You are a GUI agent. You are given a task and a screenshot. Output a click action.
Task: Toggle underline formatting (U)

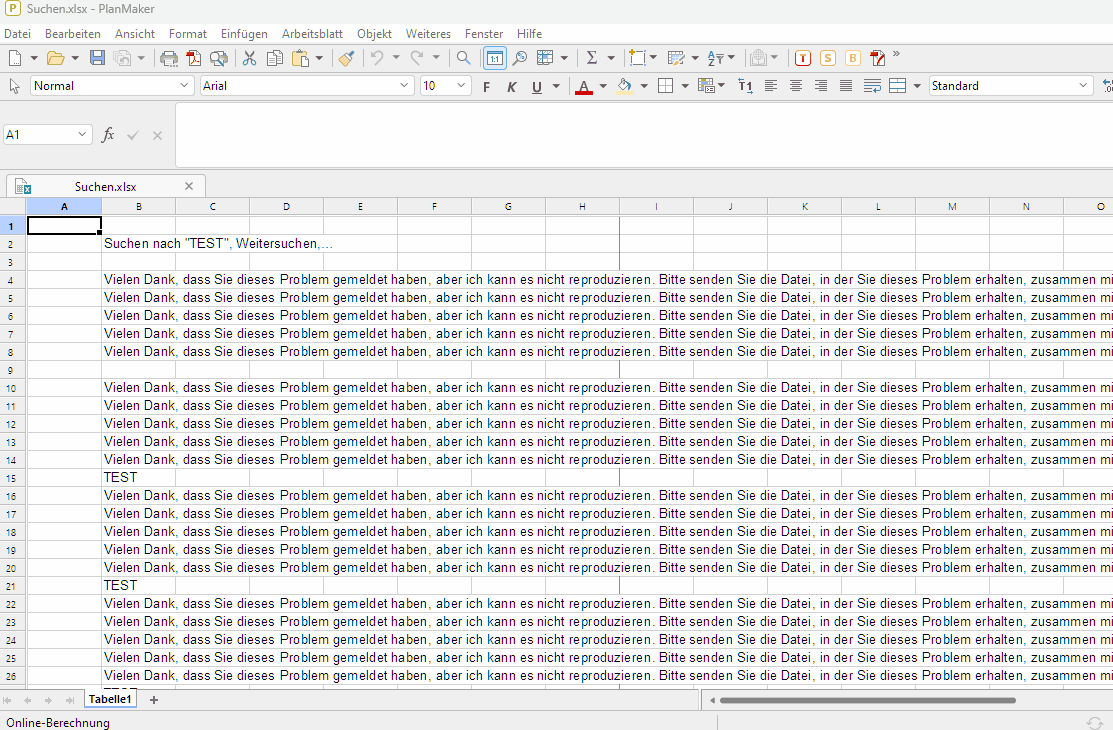click(x=537, y=87)
